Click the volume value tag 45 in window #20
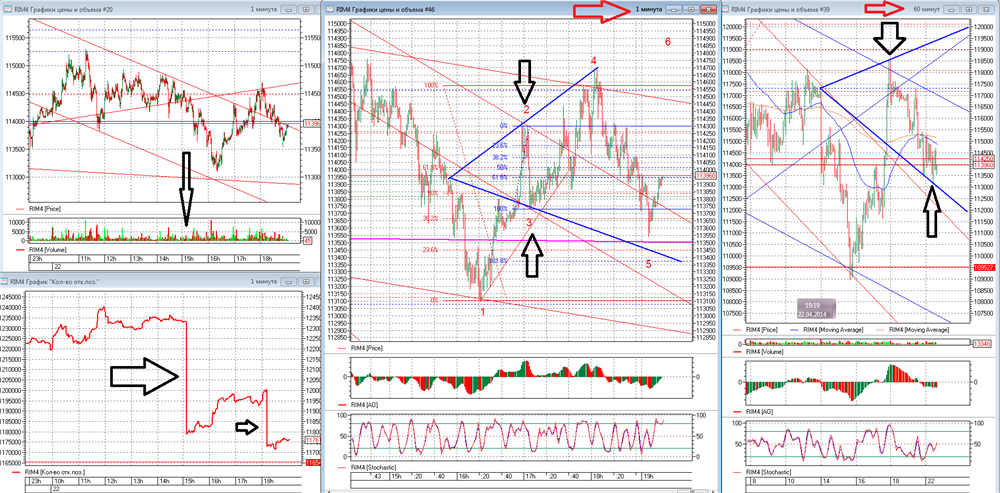Screen dimensions: 1000x493 307,241
